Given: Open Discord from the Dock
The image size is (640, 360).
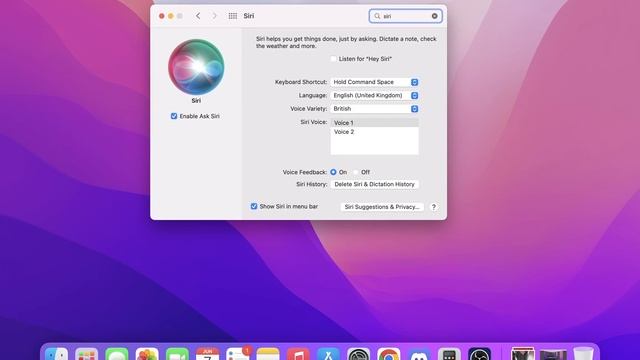Looking at the screenshot, I should (419, 354).
